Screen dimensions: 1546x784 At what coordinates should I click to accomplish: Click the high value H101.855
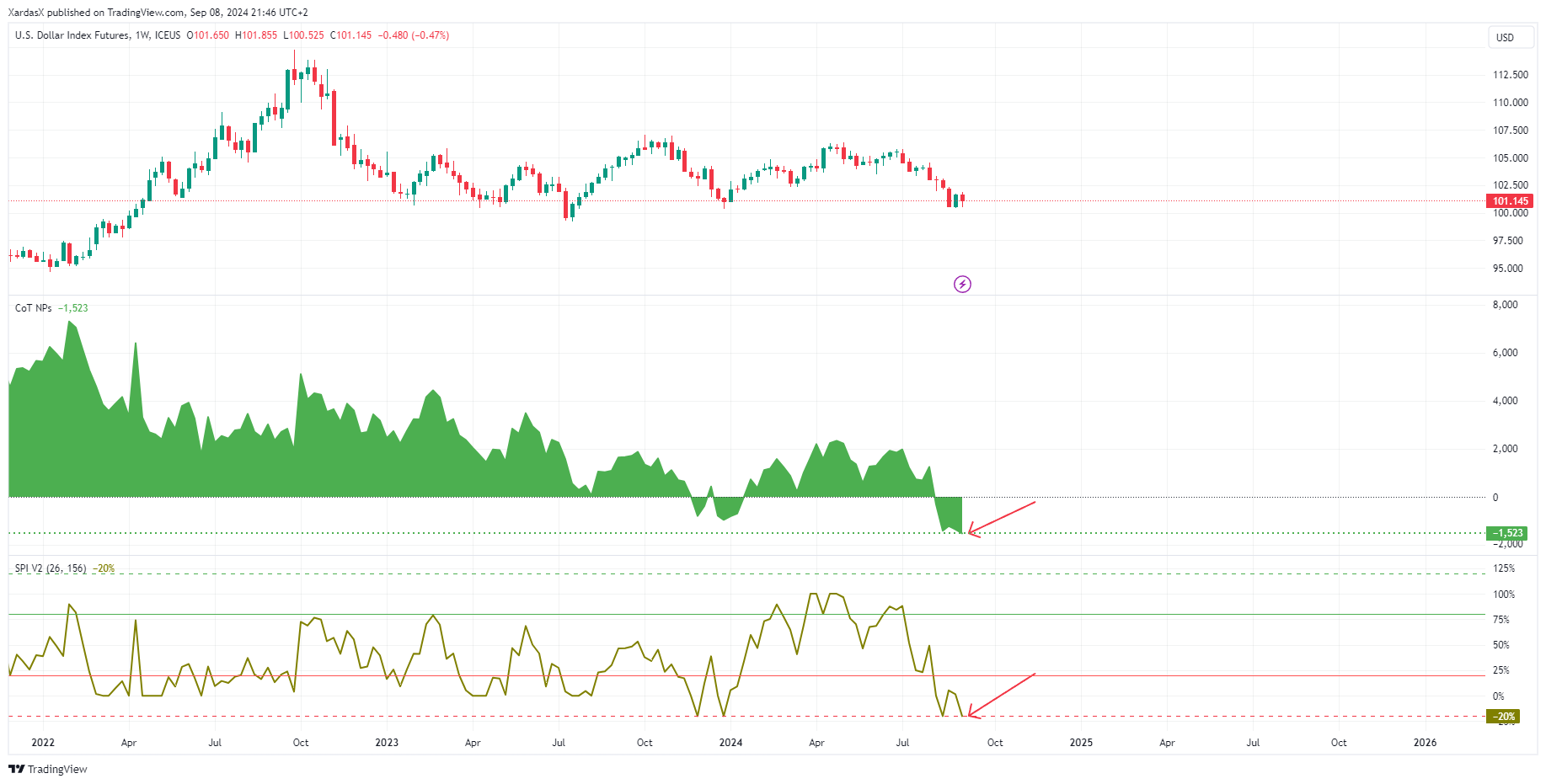coord(256,35)
